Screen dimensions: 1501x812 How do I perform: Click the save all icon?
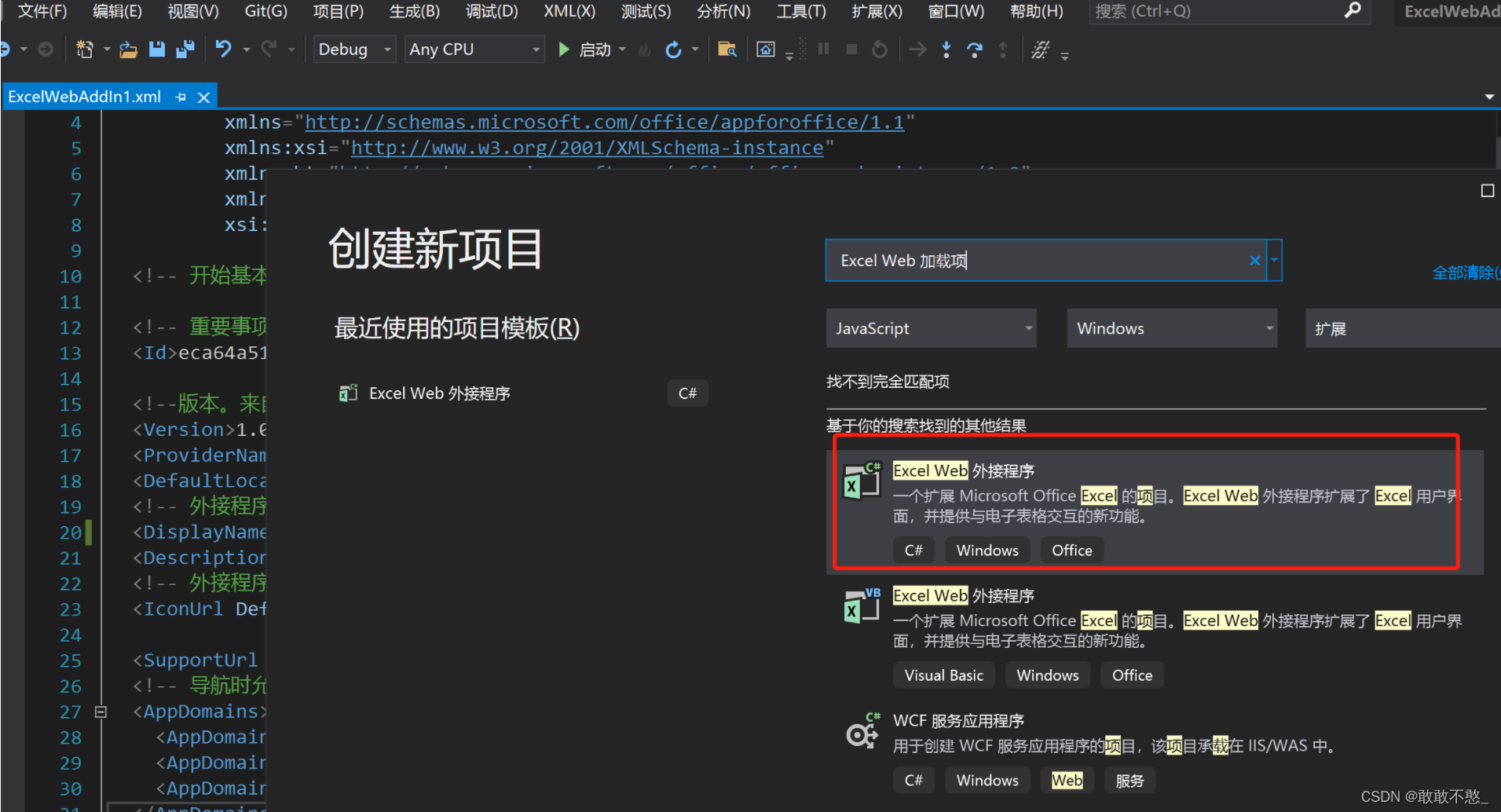[185, 49]
